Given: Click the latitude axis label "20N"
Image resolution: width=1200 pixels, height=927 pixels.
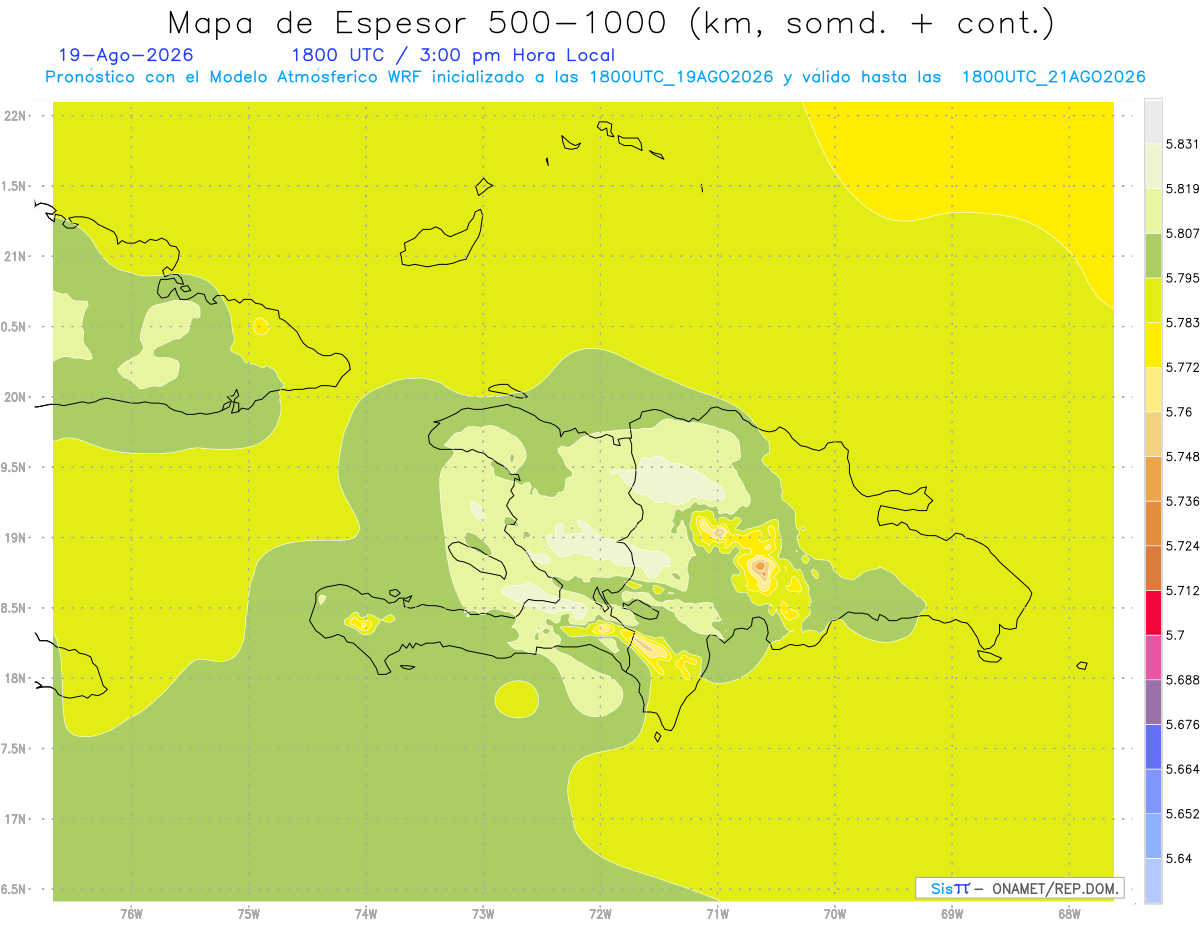Looking at the screenshot, I should (x=14, y=397).
